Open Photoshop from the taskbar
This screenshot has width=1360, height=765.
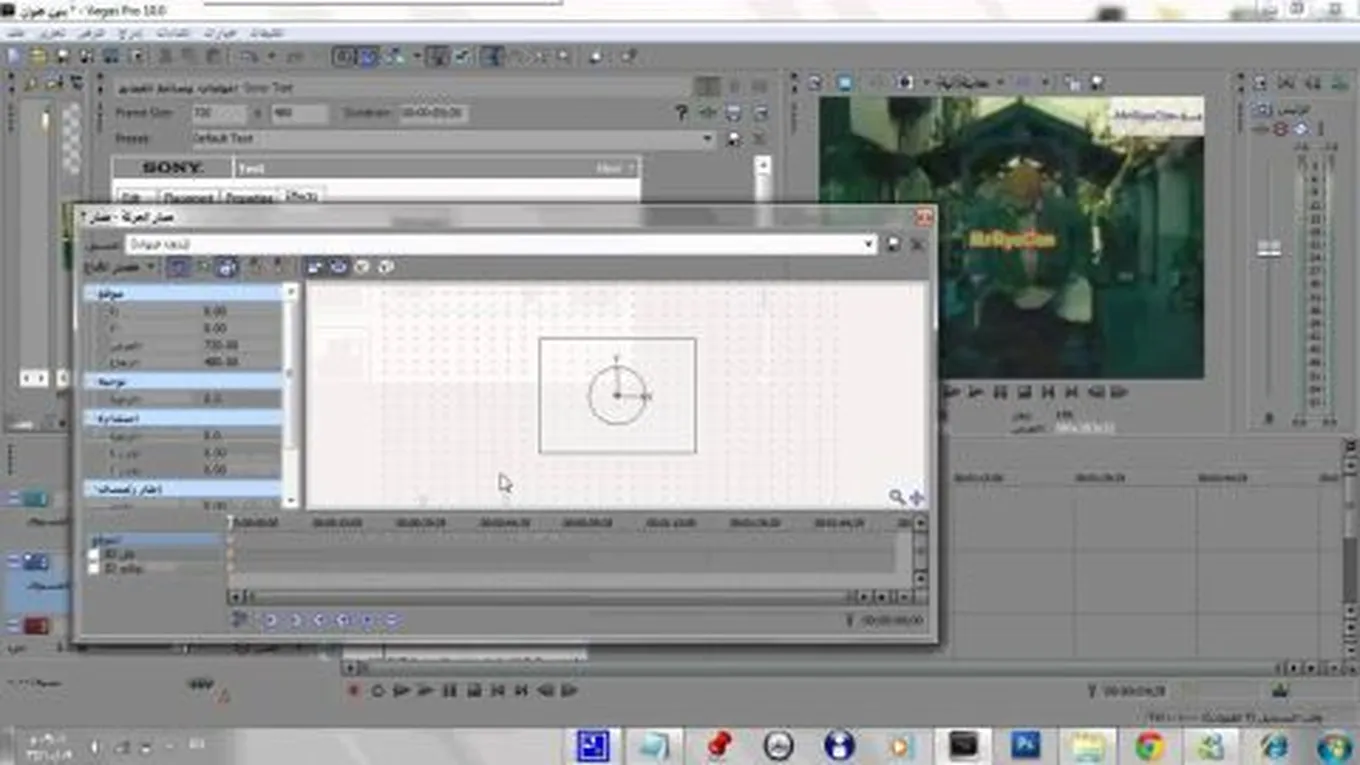[1025, 745]
